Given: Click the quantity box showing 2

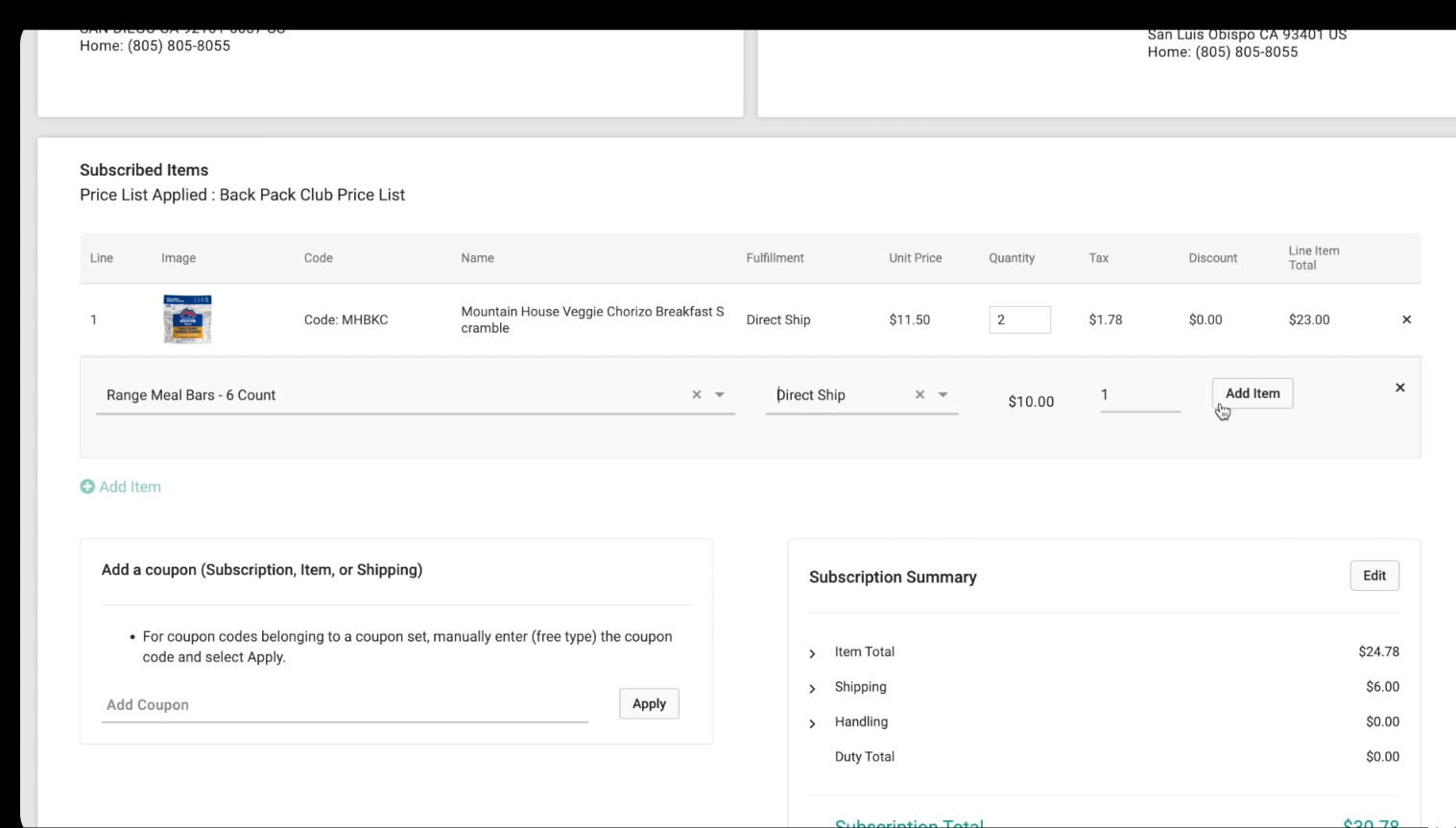Looking at the screenshot, I should 1019,319.
